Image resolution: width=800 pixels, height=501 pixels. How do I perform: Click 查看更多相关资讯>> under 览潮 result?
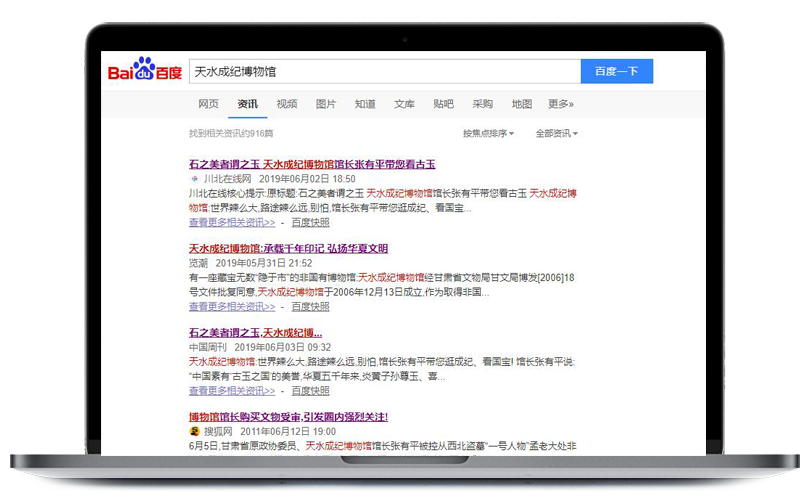click(x=232, y=307)
